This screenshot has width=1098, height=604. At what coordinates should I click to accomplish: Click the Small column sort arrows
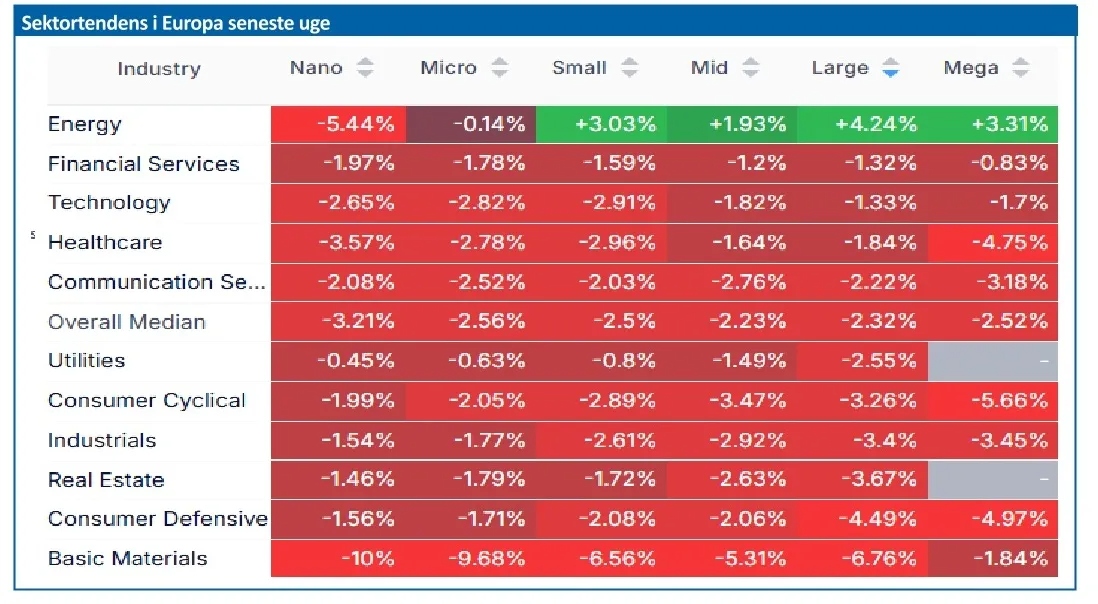[629, 68]
